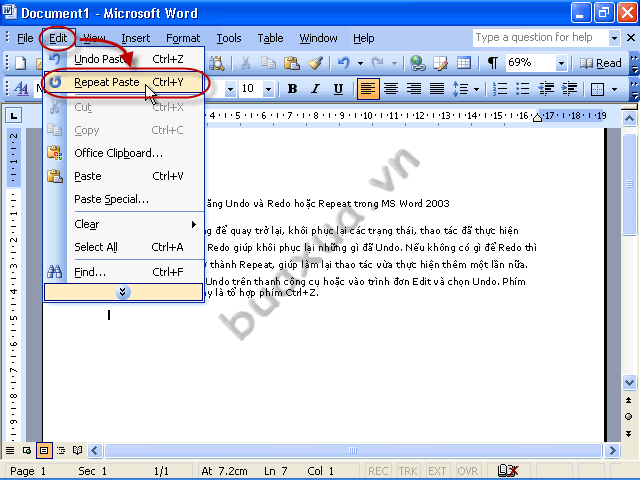The image size is (640, 480).
Task: Toggle Center alignment button
Action: click(391, 89)
